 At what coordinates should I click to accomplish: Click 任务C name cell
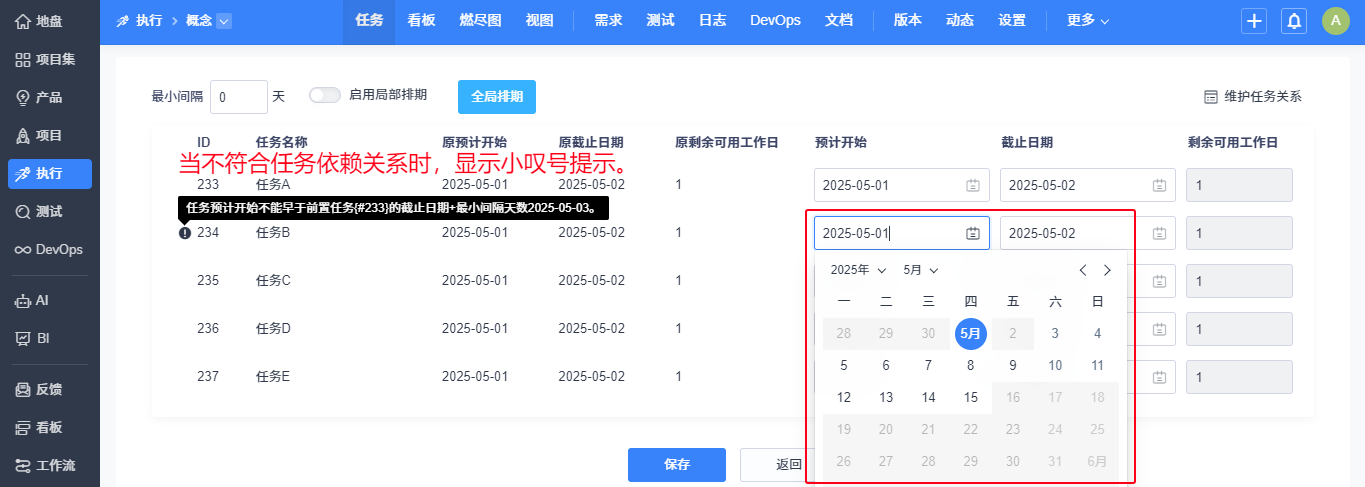tap(273, 281)
